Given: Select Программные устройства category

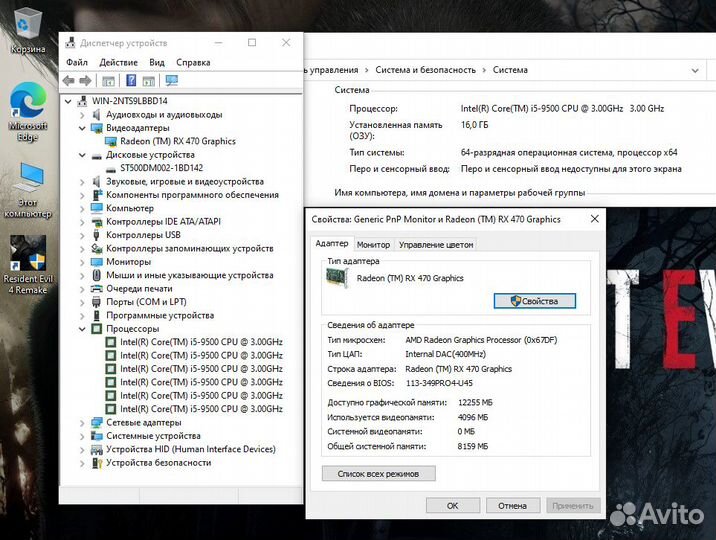Looking at the screenshot, I should (160, 315).
